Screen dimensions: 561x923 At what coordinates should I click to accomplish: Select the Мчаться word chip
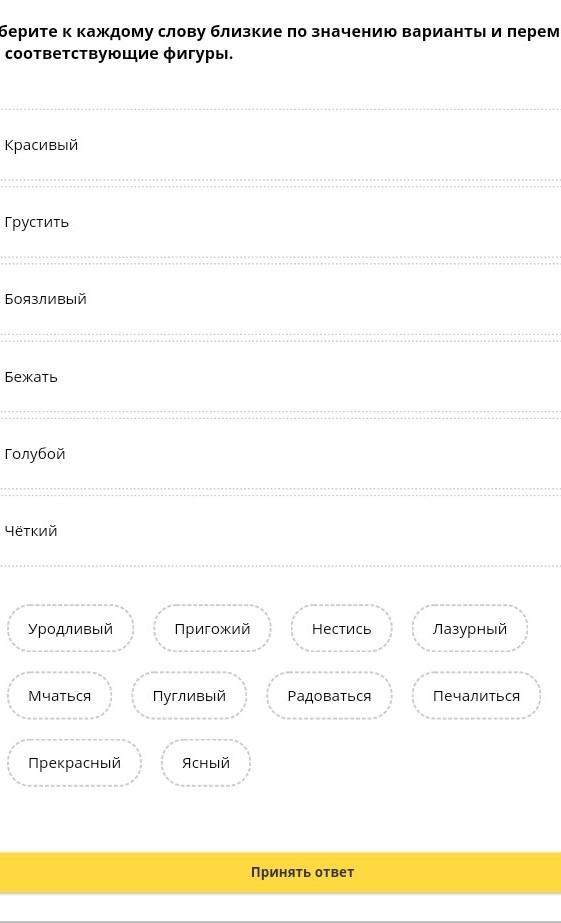(x=59, y=695)
